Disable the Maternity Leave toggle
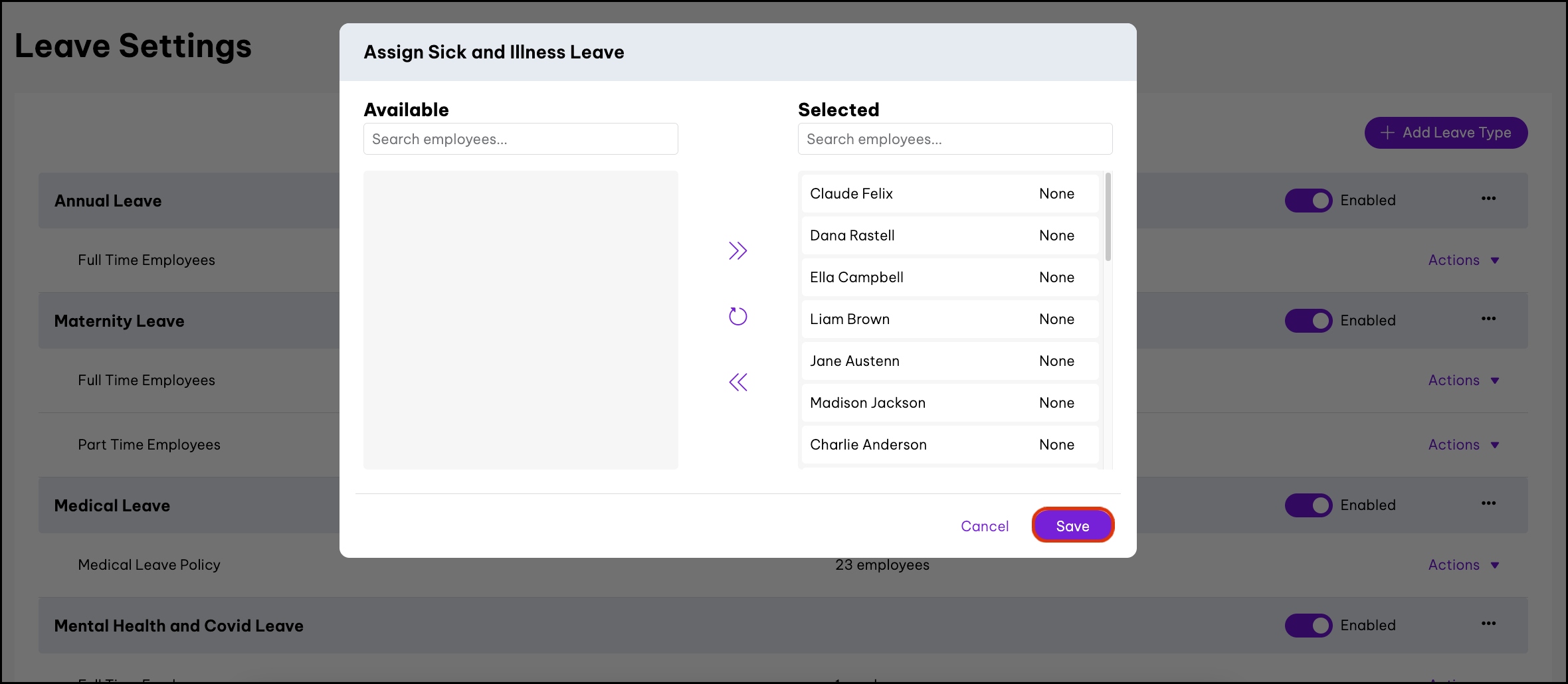Image resolution: width=1568 pixels, height=684 pixels. (1308, 321)
